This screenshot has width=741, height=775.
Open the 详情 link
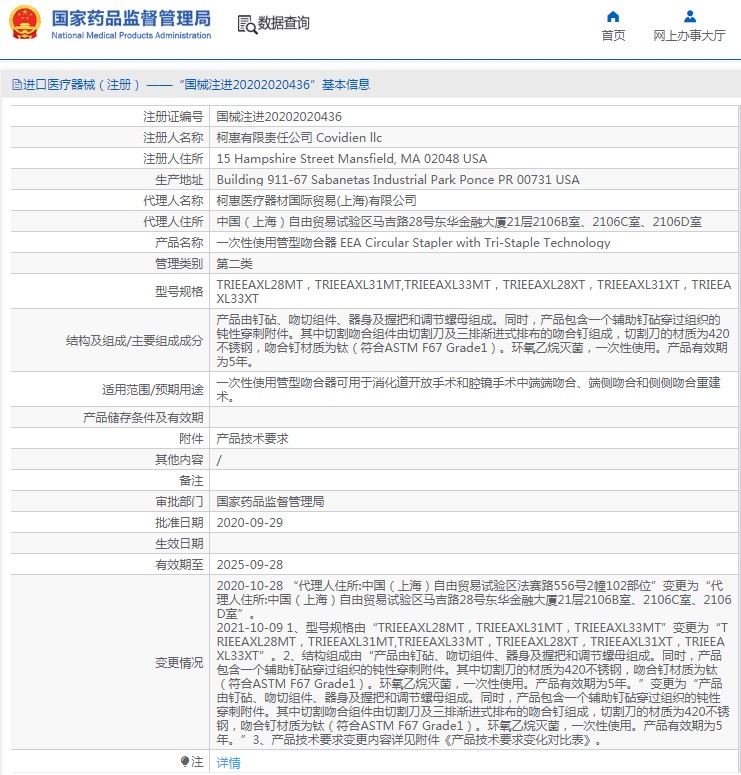point(228,763)
